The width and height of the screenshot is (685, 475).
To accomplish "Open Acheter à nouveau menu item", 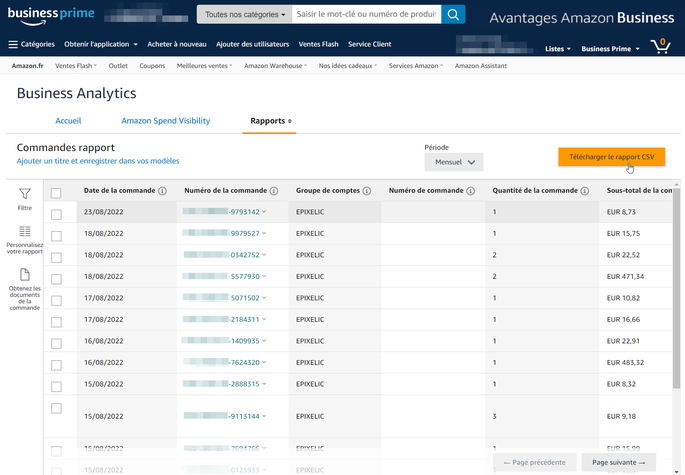I will [x=177, y=44].
